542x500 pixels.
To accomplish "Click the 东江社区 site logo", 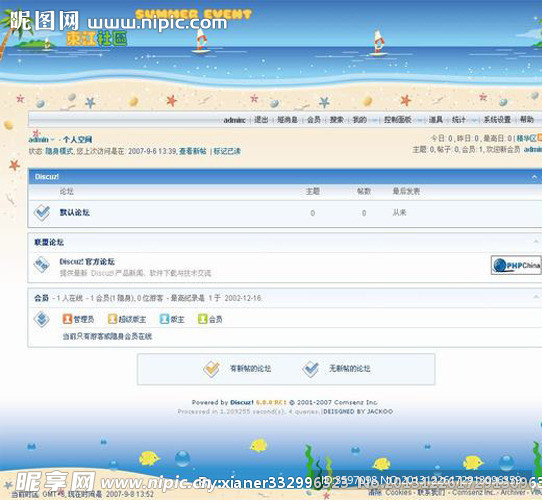I will pyautogui.click(x=97, y=39).
